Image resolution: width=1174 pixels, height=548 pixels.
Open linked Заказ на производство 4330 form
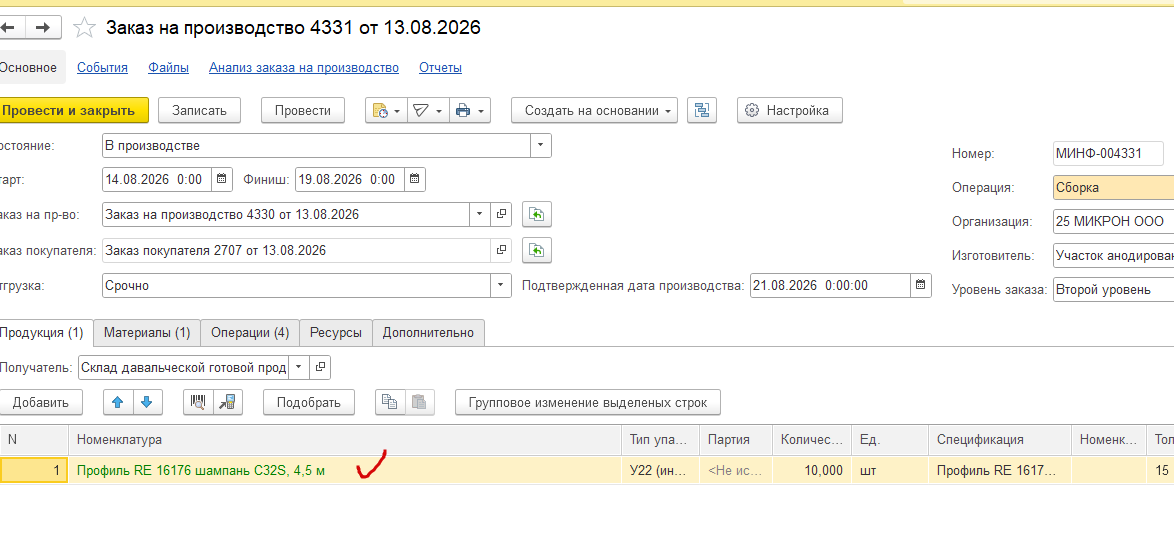point(502,214)
